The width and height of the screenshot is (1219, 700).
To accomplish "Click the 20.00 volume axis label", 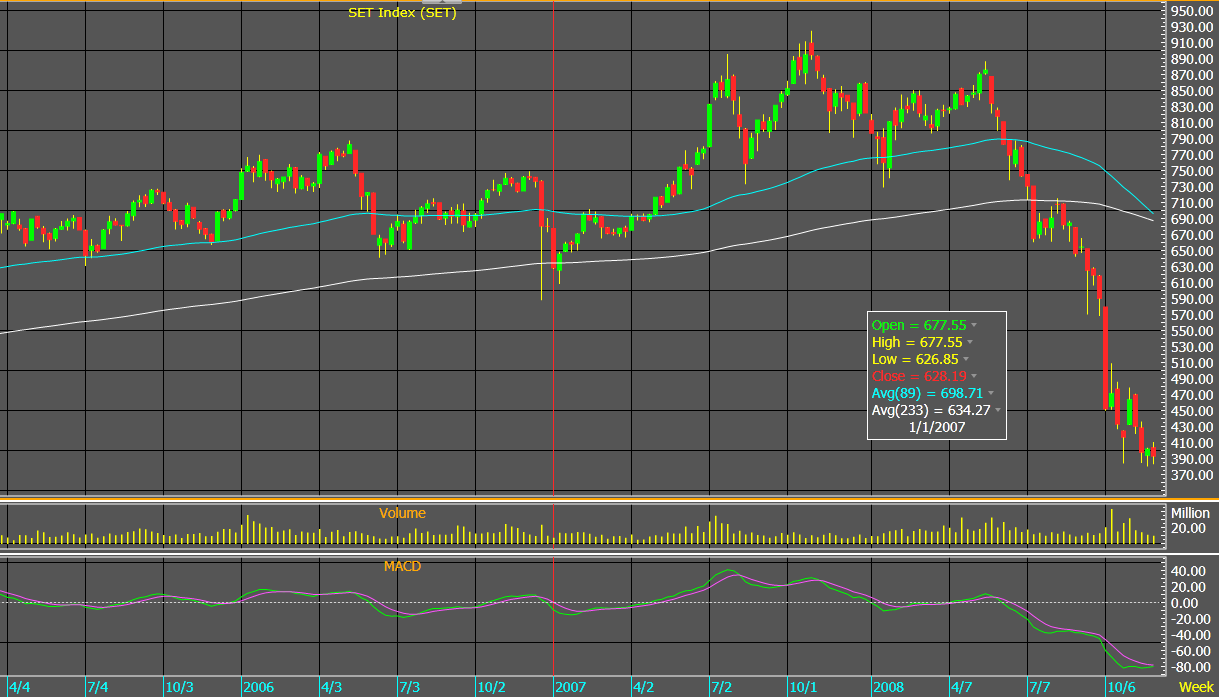I will coord(1188,528).
